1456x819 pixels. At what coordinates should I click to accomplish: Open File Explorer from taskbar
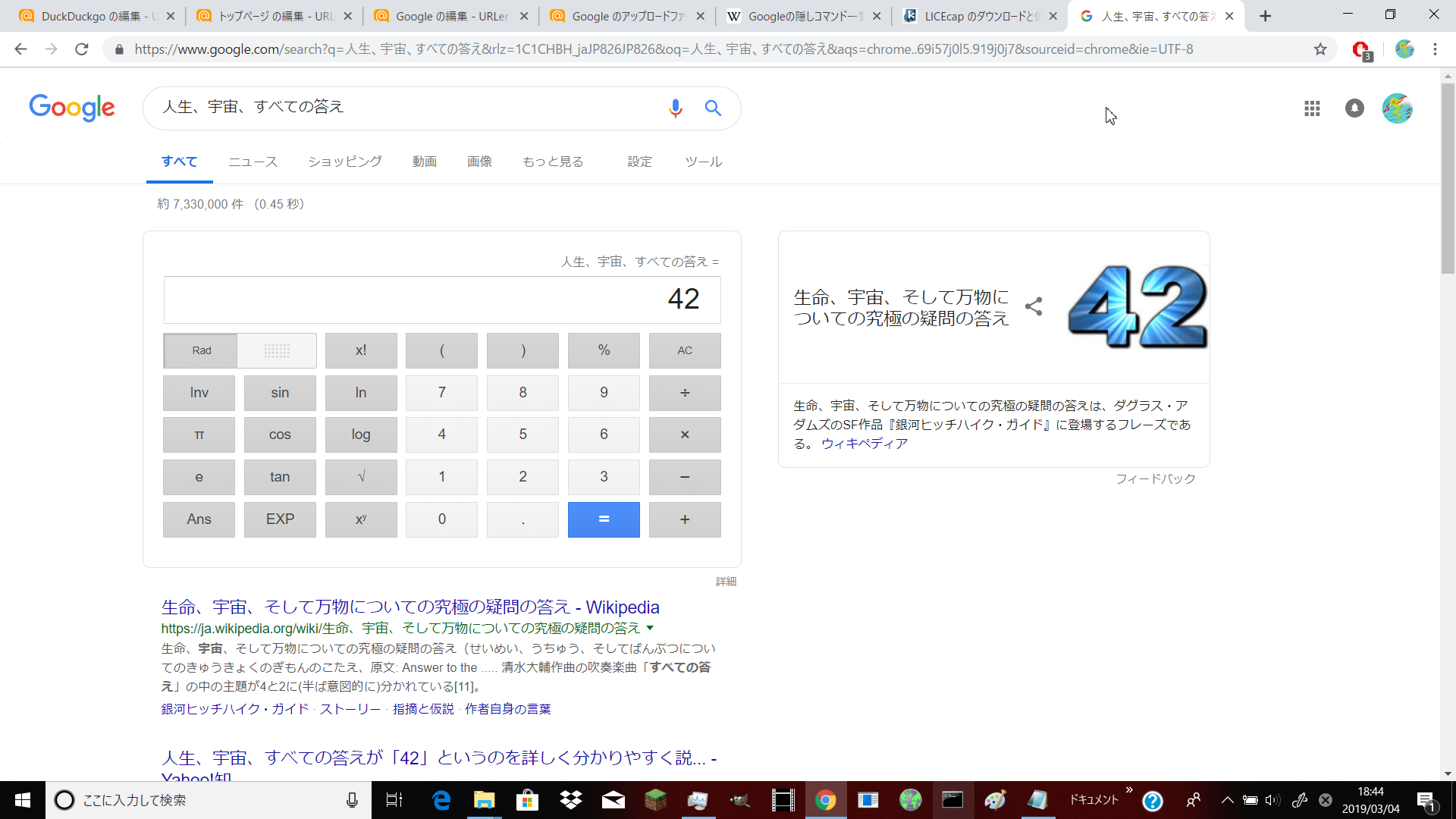click(484, 800)
